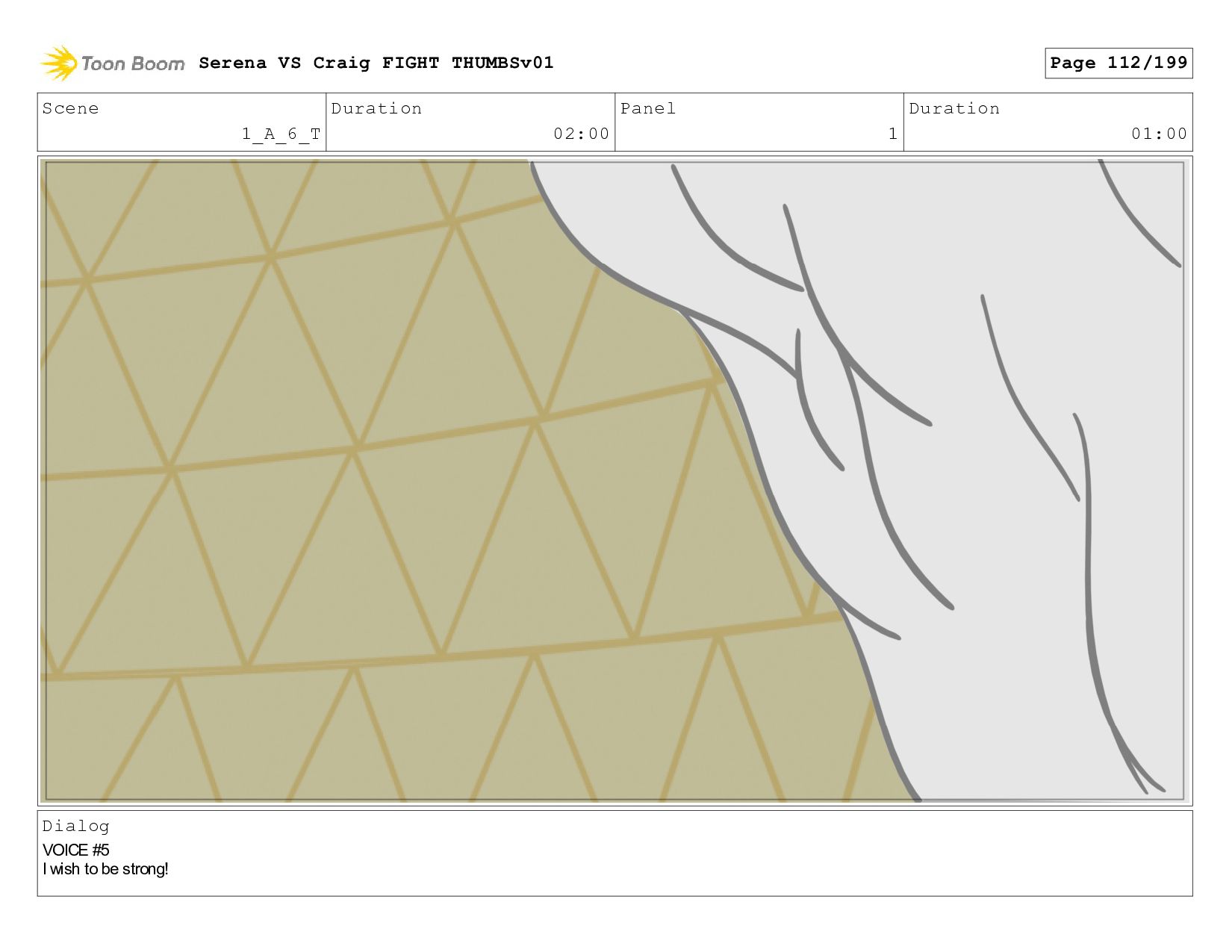Viewport: 1232px width, 952px height.
Task: Click the panel duration value '01:00'
Action: (x=1159, y=134)
